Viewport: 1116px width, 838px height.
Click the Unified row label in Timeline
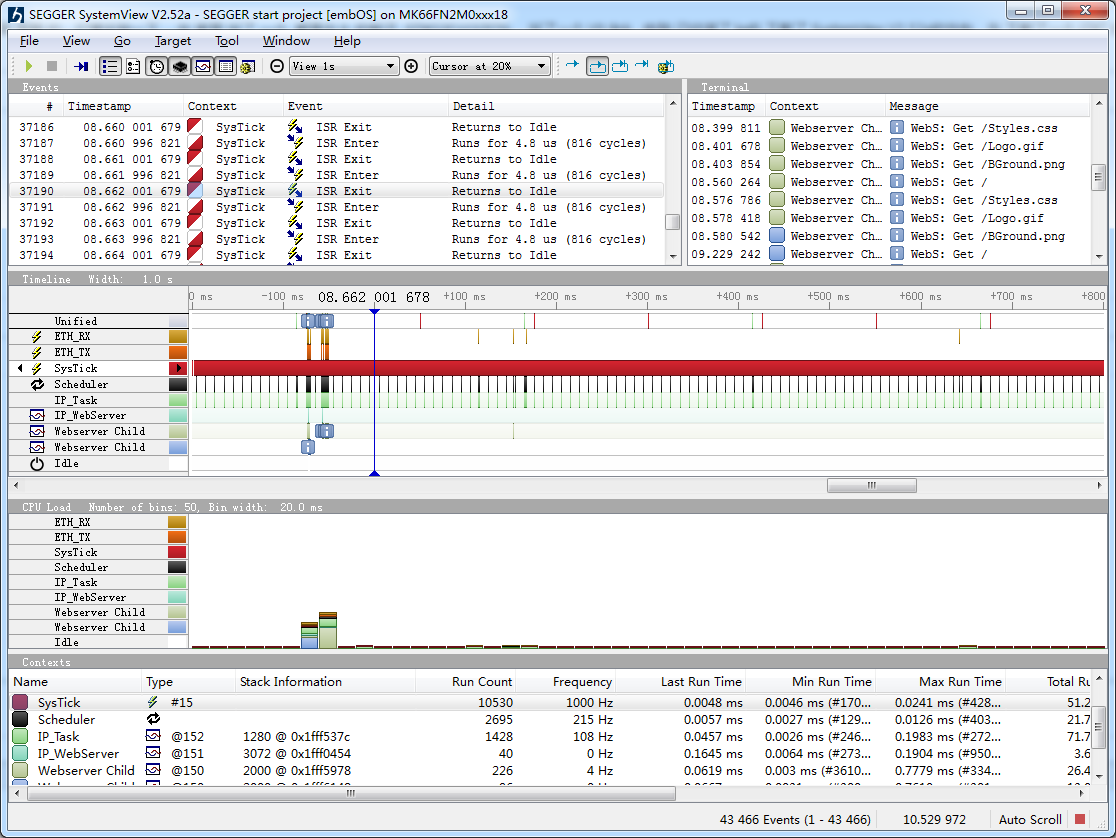76,321
